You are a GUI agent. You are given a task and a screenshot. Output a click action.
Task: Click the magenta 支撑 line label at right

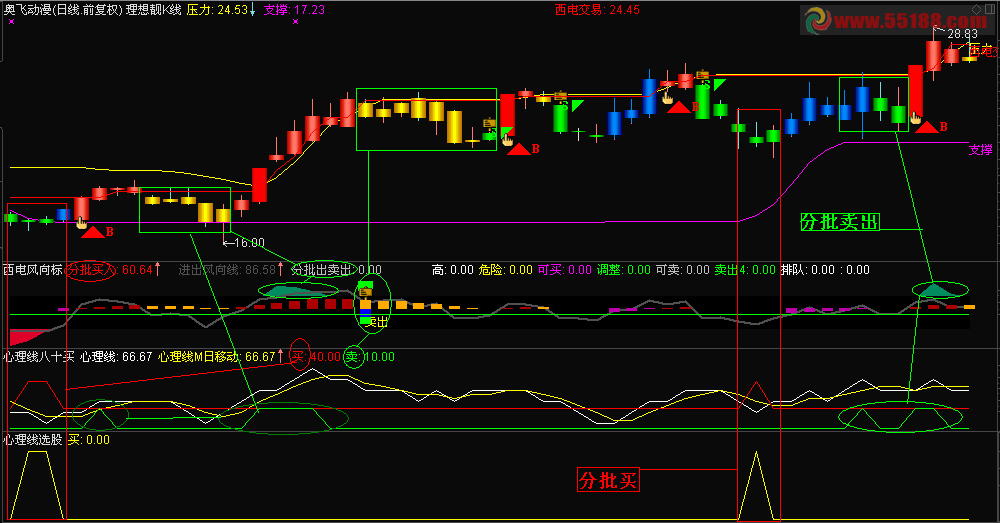pos(981,149)
